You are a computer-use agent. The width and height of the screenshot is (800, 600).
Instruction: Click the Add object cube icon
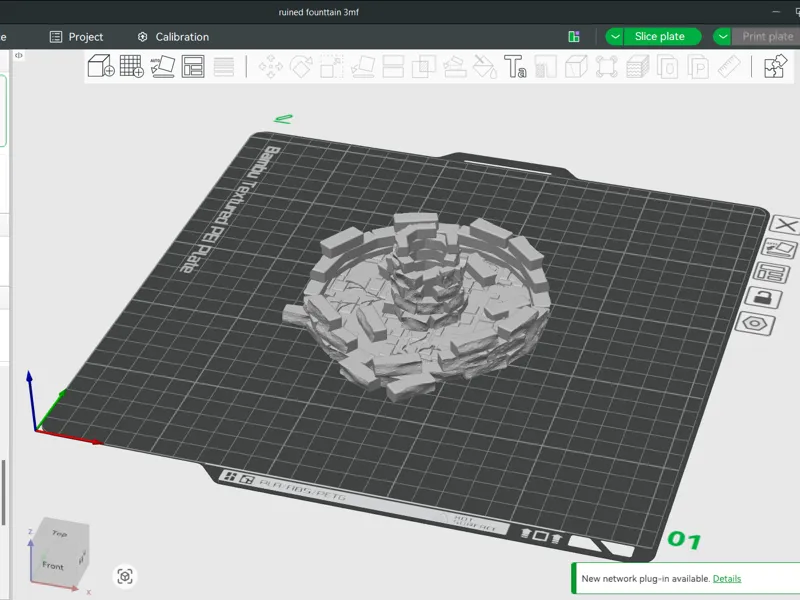101,66
